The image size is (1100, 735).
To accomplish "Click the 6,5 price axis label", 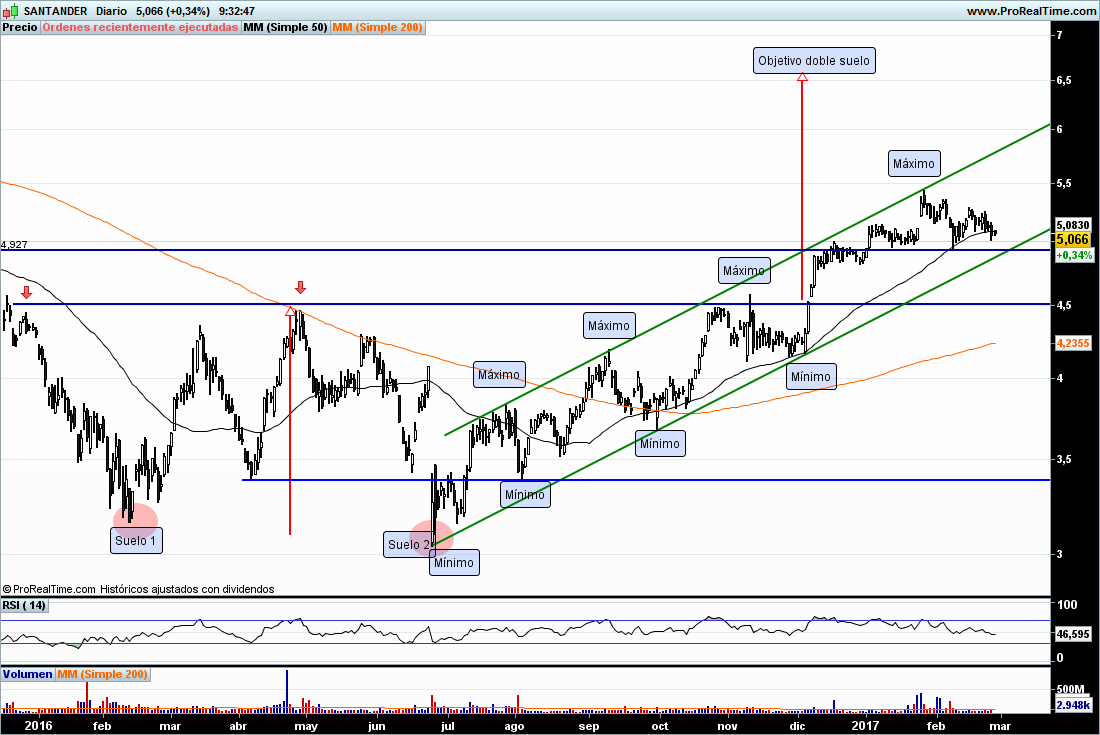I will 1064,81.
